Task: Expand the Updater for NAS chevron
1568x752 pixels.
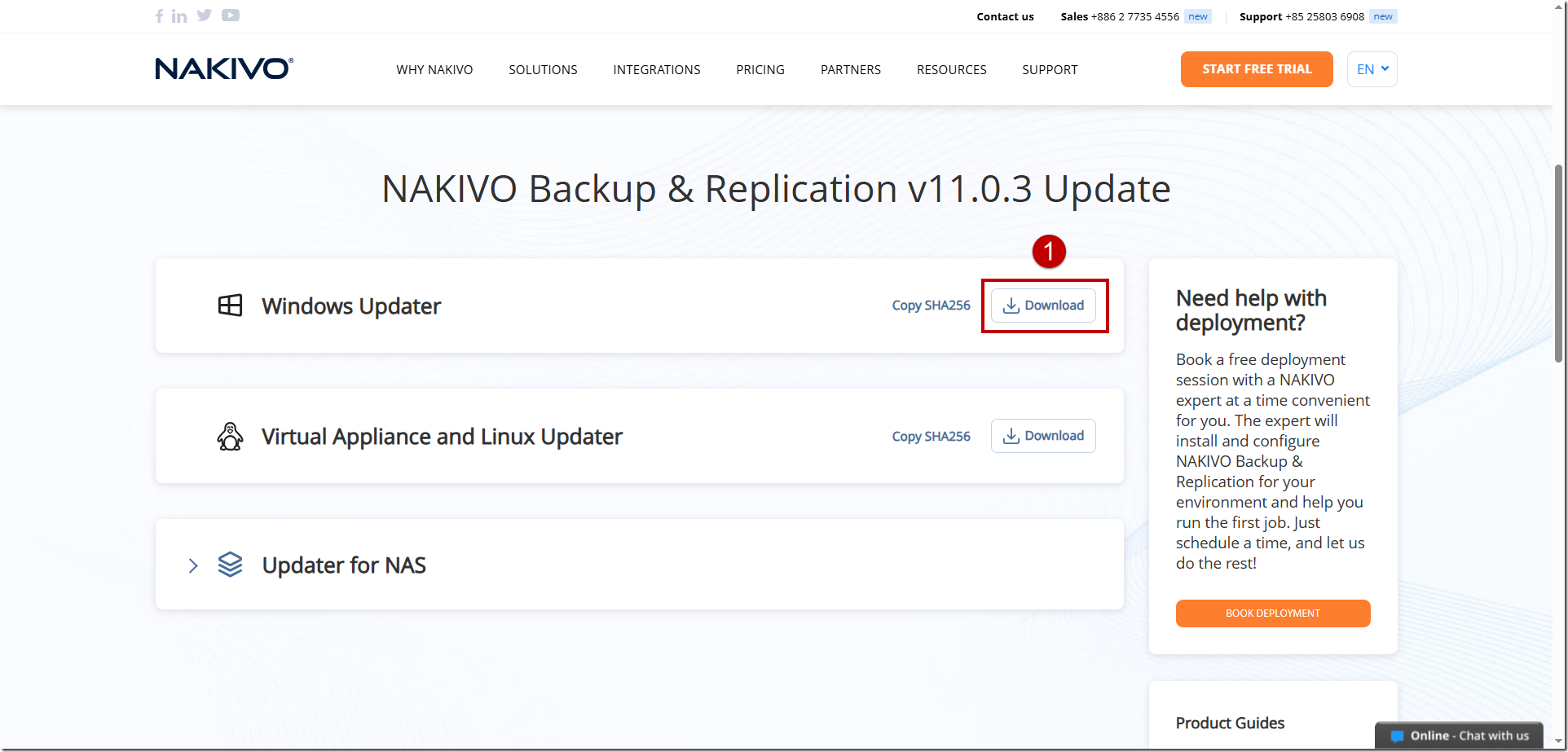Action: (193, 565)
